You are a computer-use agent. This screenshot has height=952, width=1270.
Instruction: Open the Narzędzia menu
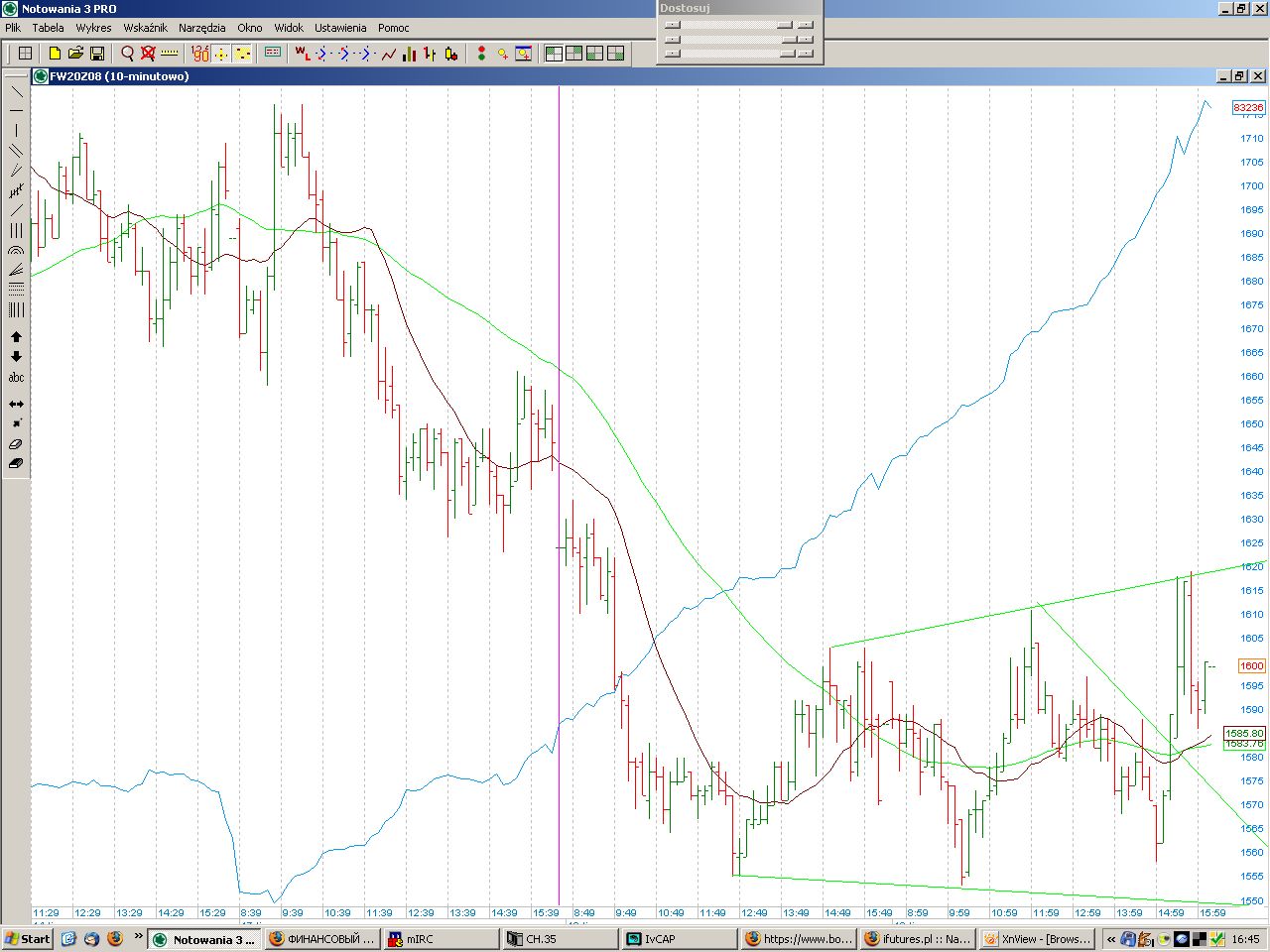click(x=201, y=28)
